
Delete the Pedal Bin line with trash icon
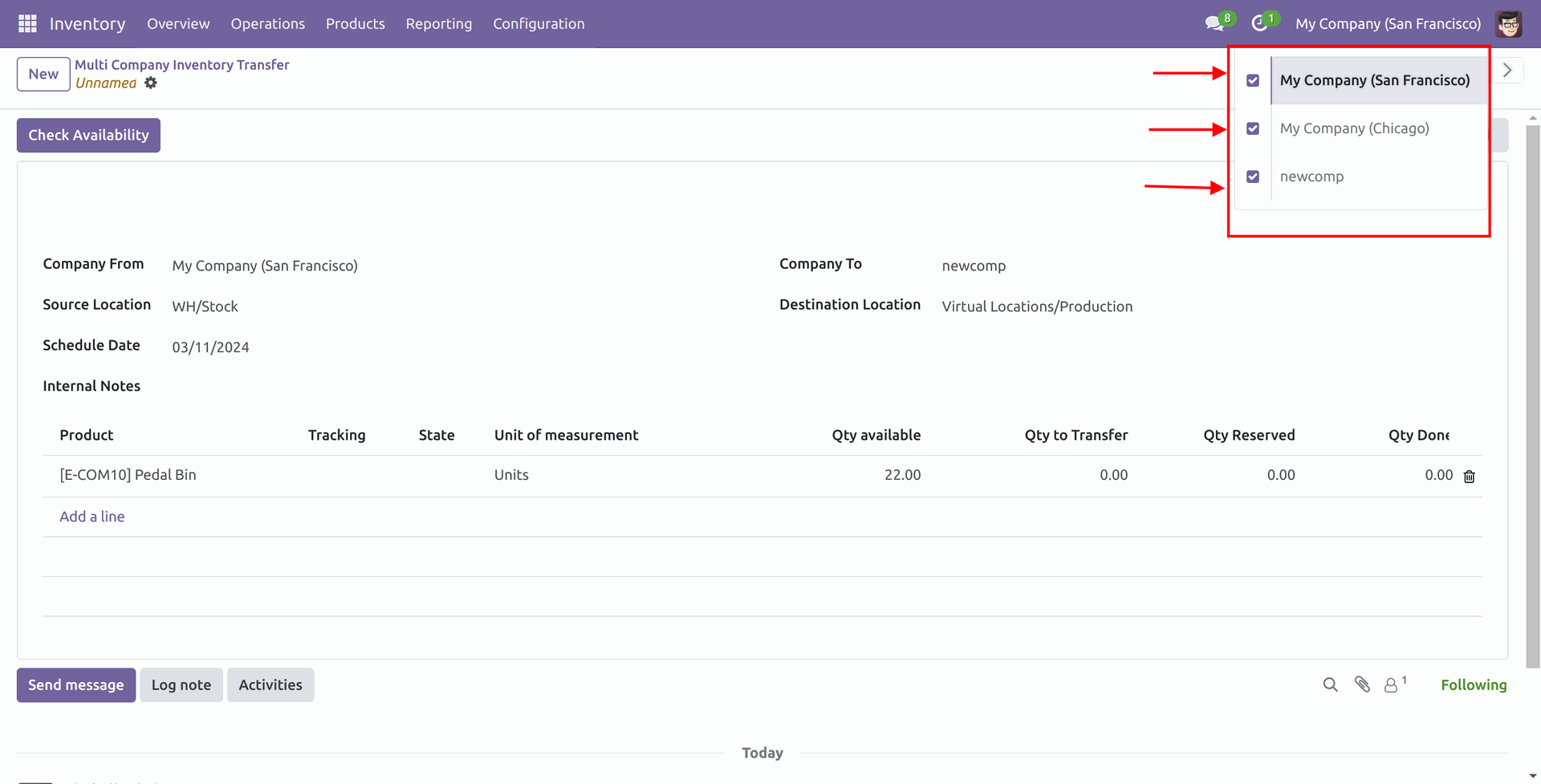pos(1469,477)
